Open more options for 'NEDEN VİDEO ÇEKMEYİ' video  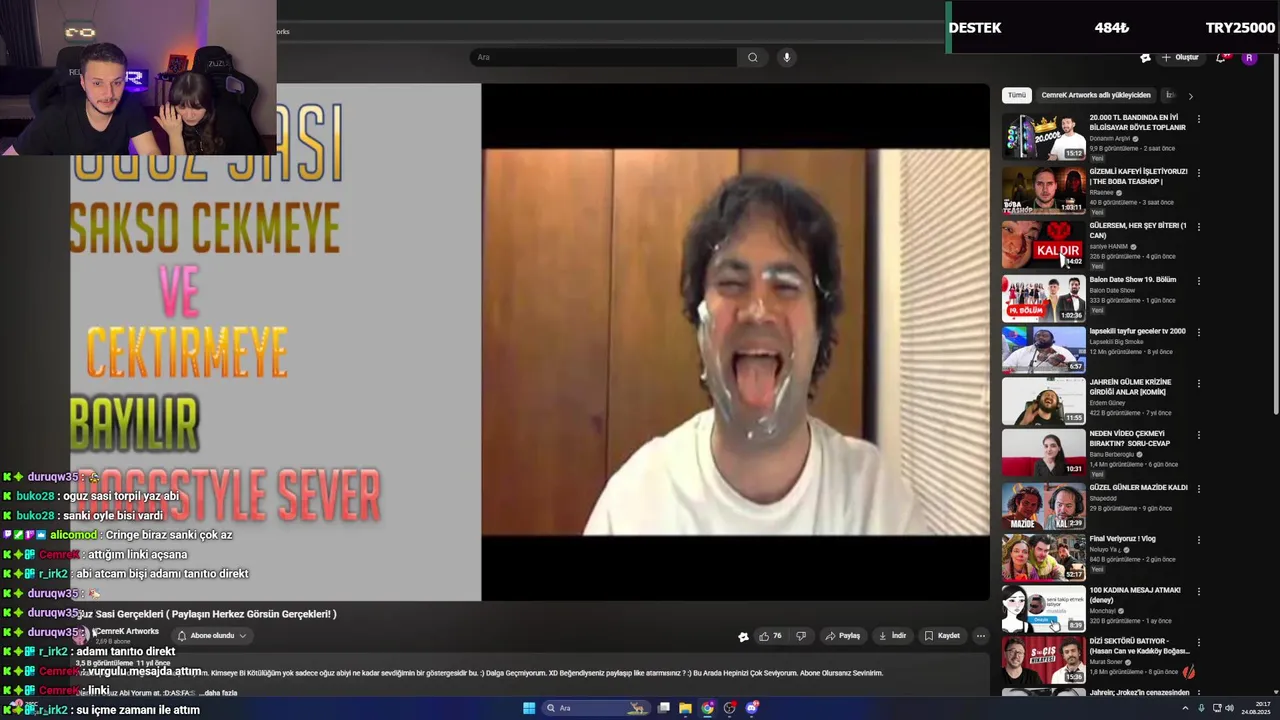(x=1198, y=436)
